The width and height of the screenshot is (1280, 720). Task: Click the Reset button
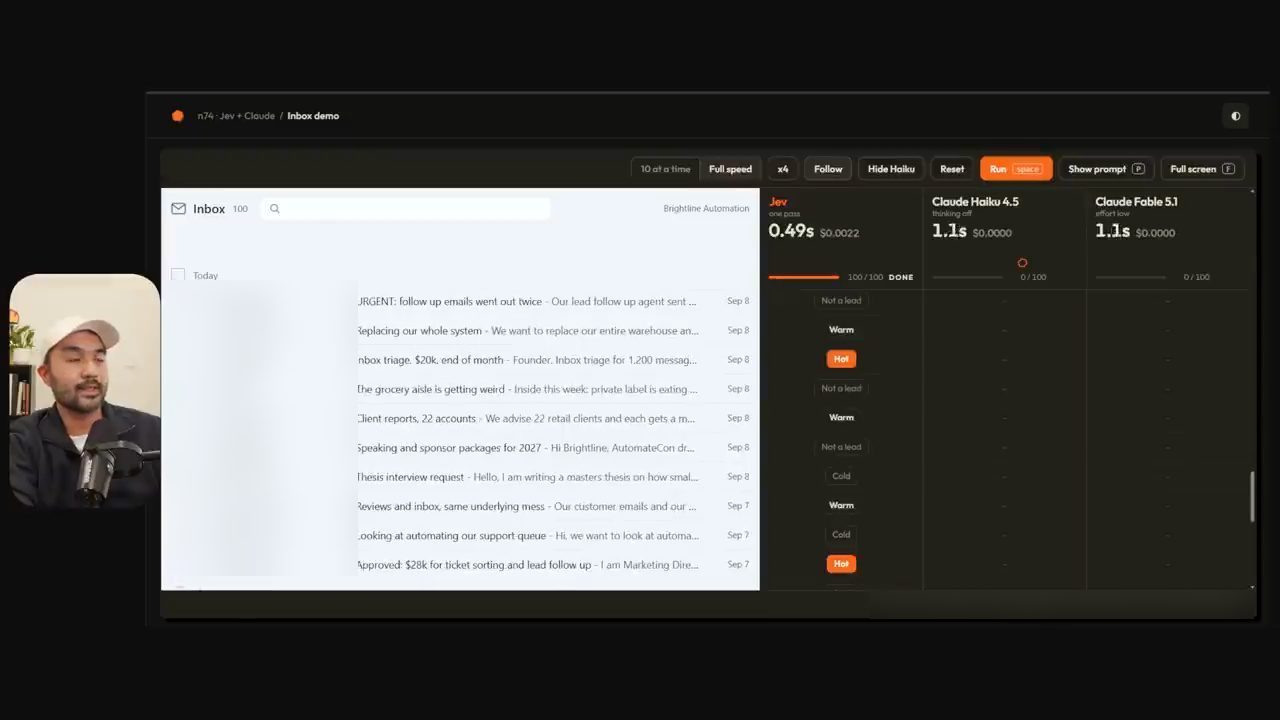click(952, 169)
